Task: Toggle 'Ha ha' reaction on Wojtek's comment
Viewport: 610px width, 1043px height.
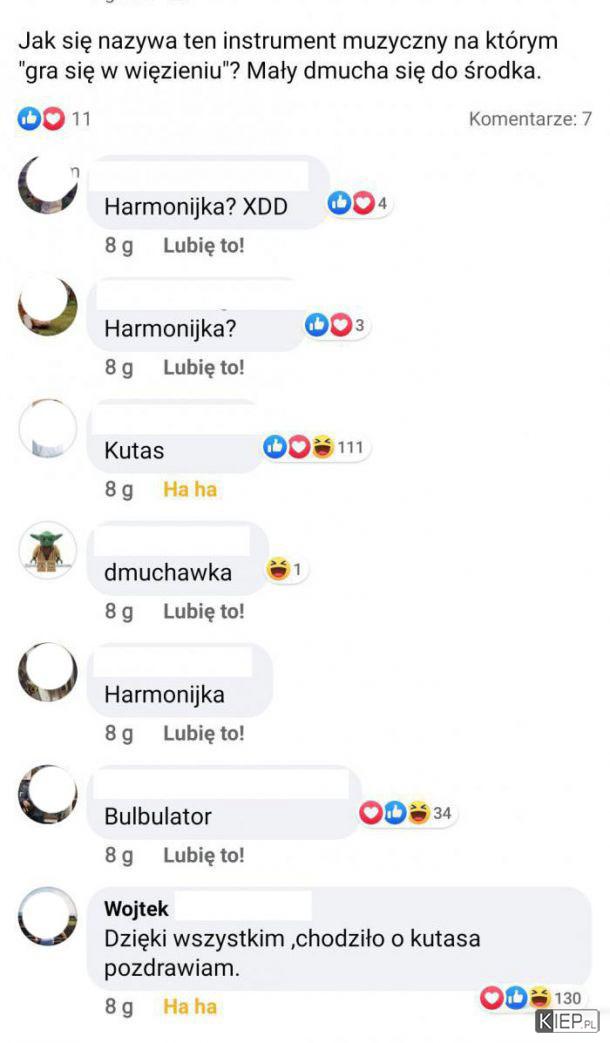Action: 190,1006
